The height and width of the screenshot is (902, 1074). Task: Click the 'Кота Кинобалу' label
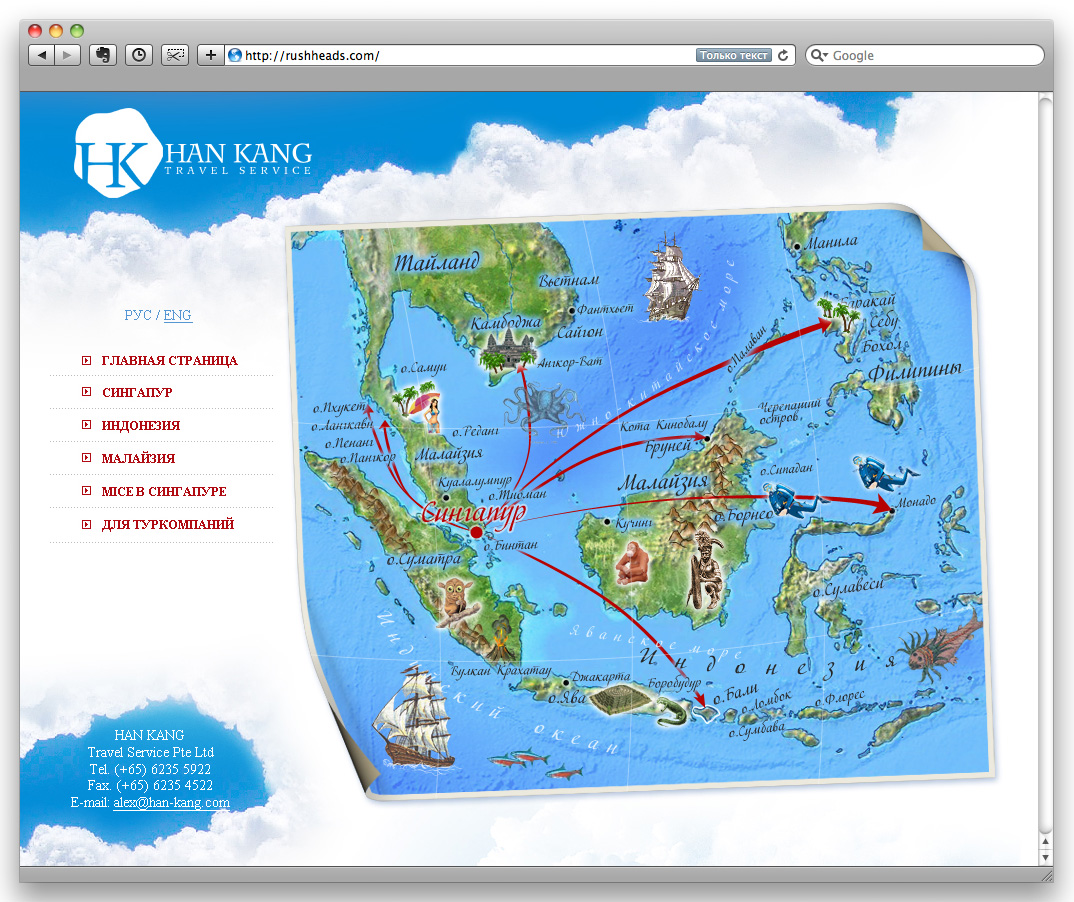(663, 425)
